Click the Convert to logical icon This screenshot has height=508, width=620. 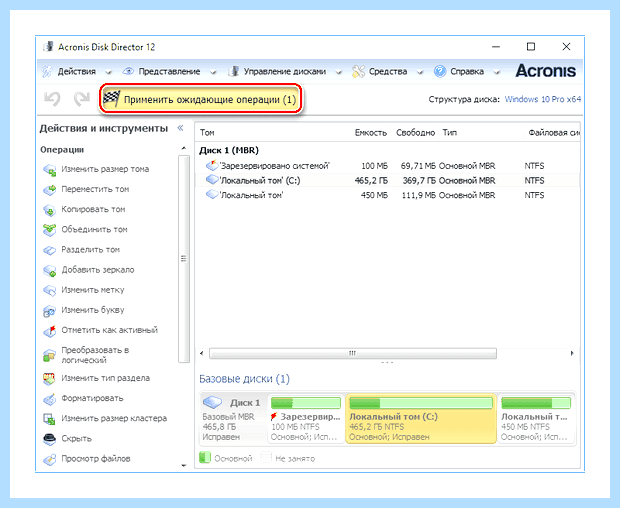click(x=49, y=355)
